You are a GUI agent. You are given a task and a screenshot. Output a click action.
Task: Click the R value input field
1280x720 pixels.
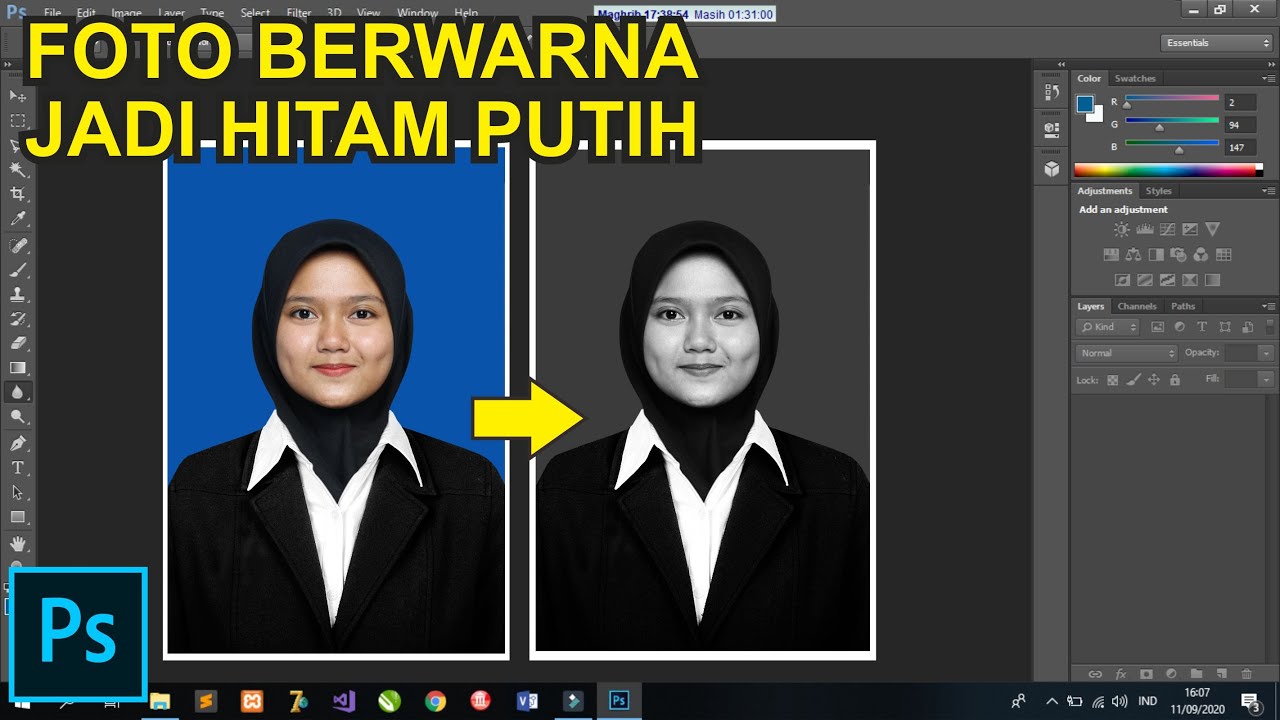tap(1240, 103)
